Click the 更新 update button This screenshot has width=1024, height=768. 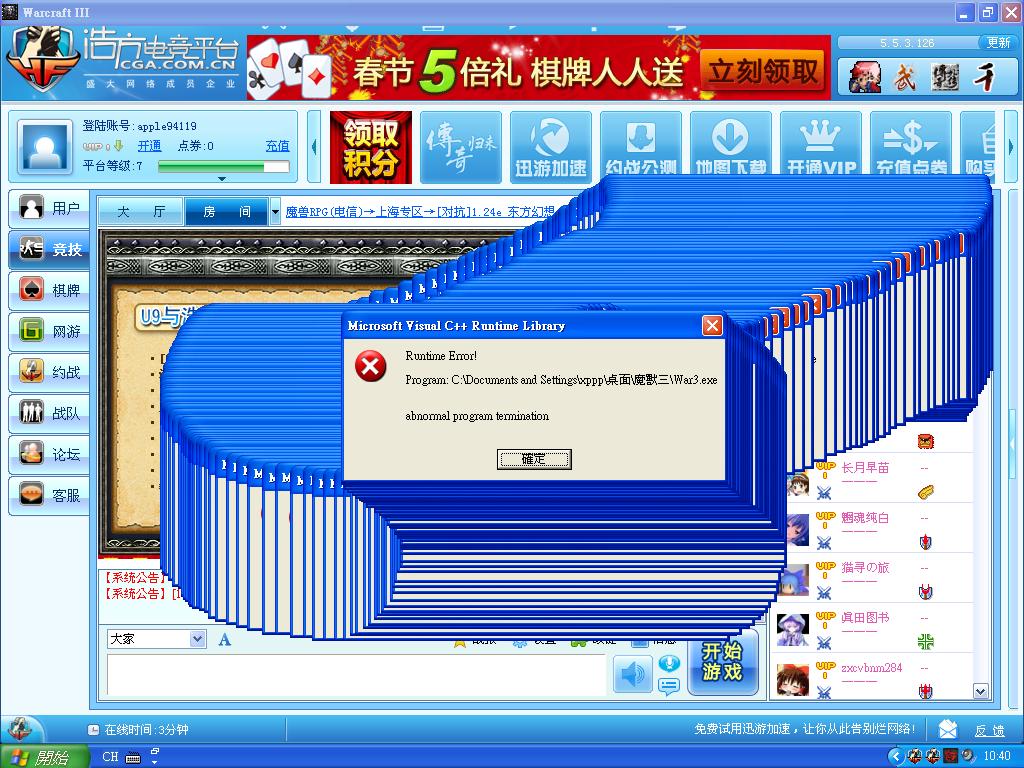pos(998,42)
